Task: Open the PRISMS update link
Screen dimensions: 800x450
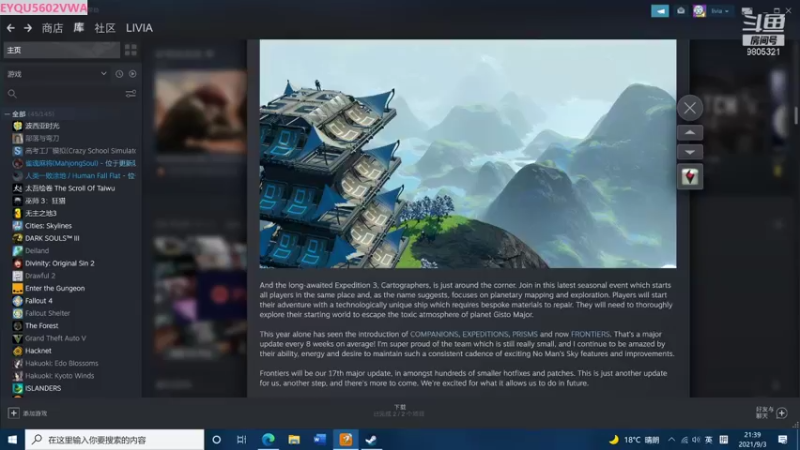Action: (x=525, y=334)
